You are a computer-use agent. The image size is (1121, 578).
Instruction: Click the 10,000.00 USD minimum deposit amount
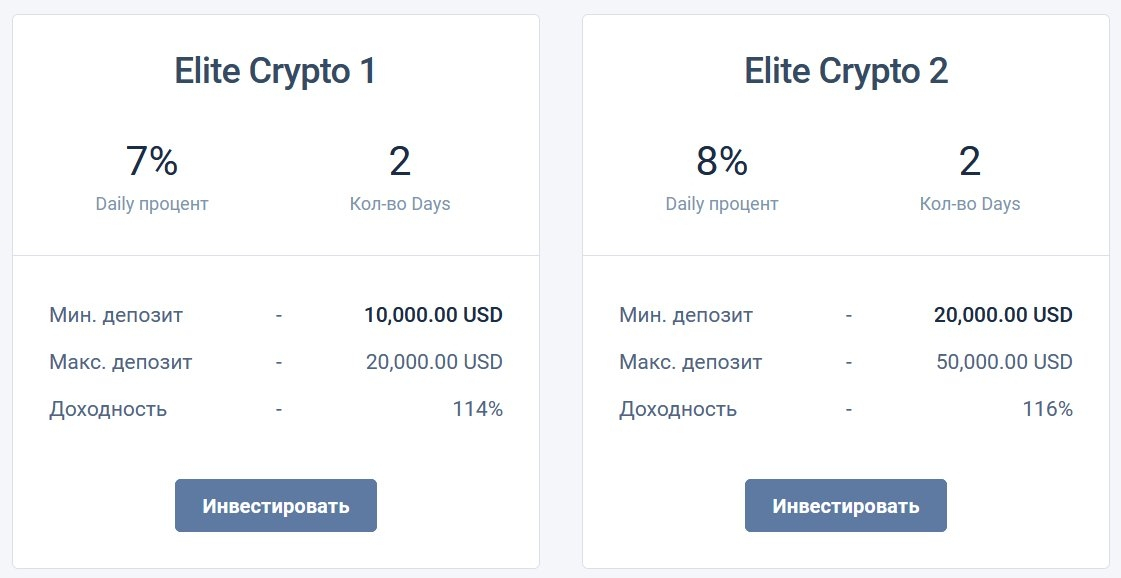click(433, 316)
